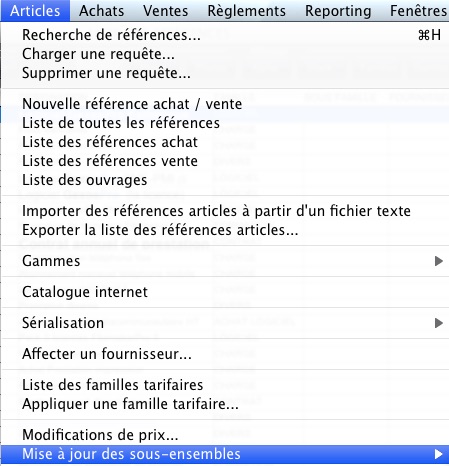Screen dimensions: 449x466
Task: Choose Supprimer une requête
Action: [225, 73]
